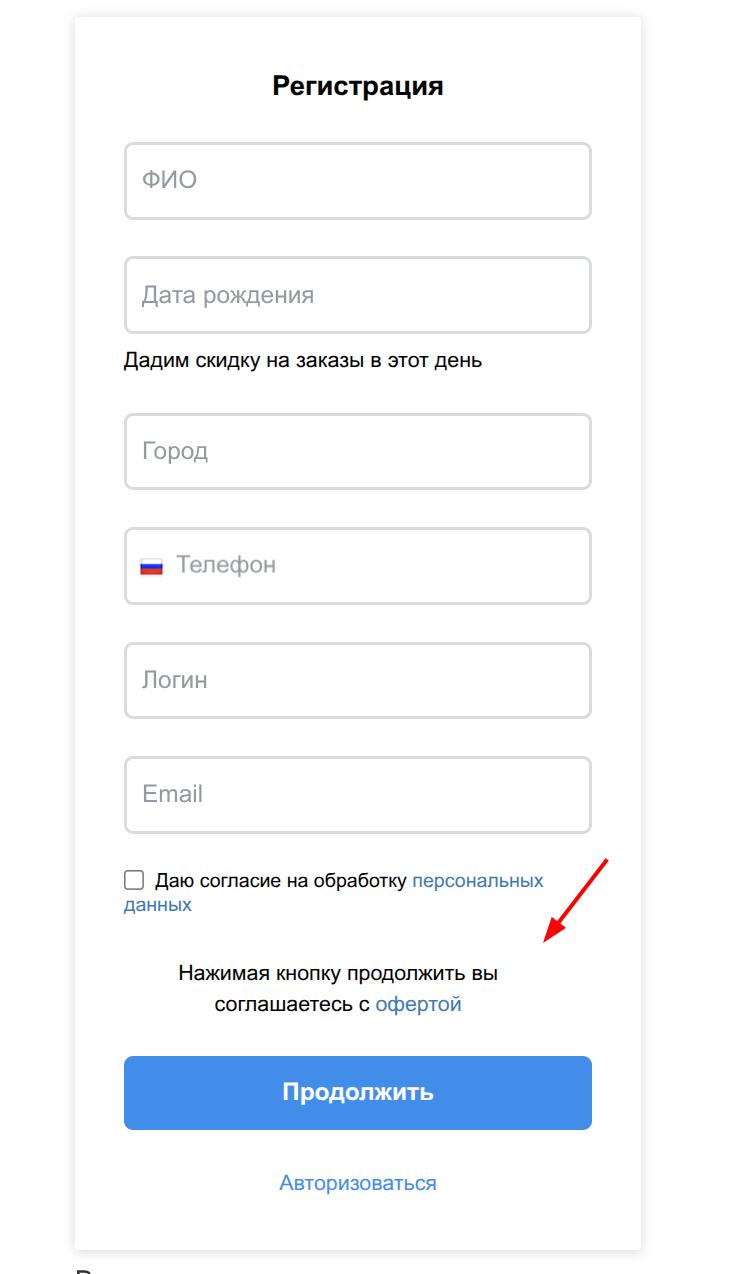Screen dimensions: 735x1274
Task: Open the офертой link
Action: [418, 1004]
